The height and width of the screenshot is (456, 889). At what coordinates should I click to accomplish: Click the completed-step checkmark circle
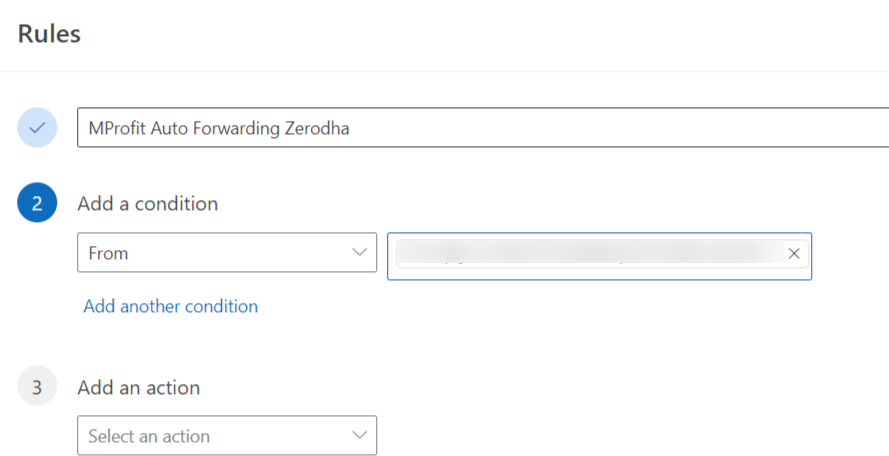click(37, 128)
